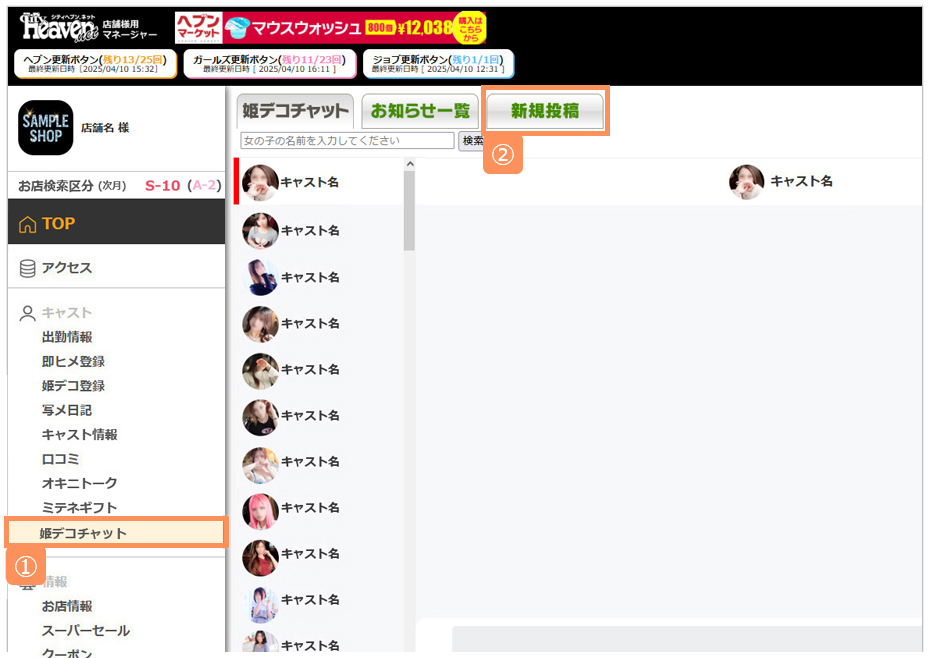Click the アクセス database icon
The image size is (931, 658).
pos(27,268)
